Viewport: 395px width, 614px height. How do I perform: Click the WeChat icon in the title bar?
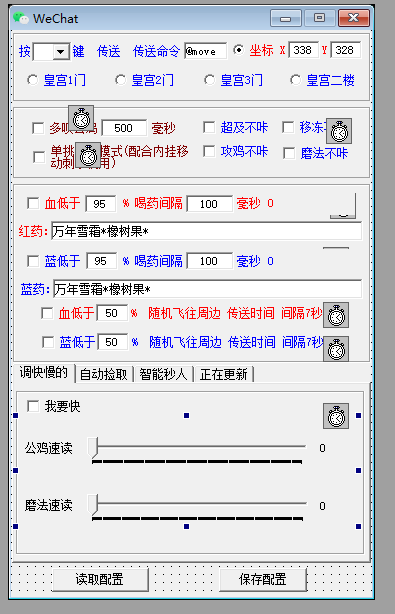21,18
